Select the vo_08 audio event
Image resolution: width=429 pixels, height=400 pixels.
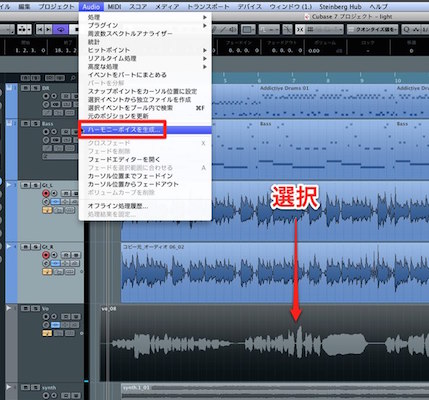coord(264,343)
